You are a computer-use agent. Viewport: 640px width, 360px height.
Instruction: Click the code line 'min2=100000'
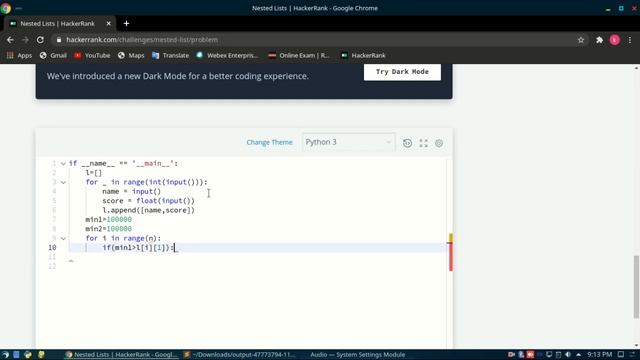coord(109,229)
